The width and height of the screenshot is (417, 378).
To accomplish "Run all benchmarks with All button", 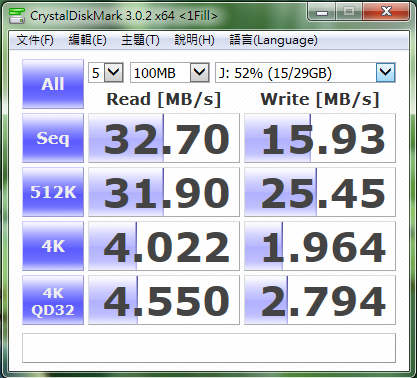I will pos(53,84).
